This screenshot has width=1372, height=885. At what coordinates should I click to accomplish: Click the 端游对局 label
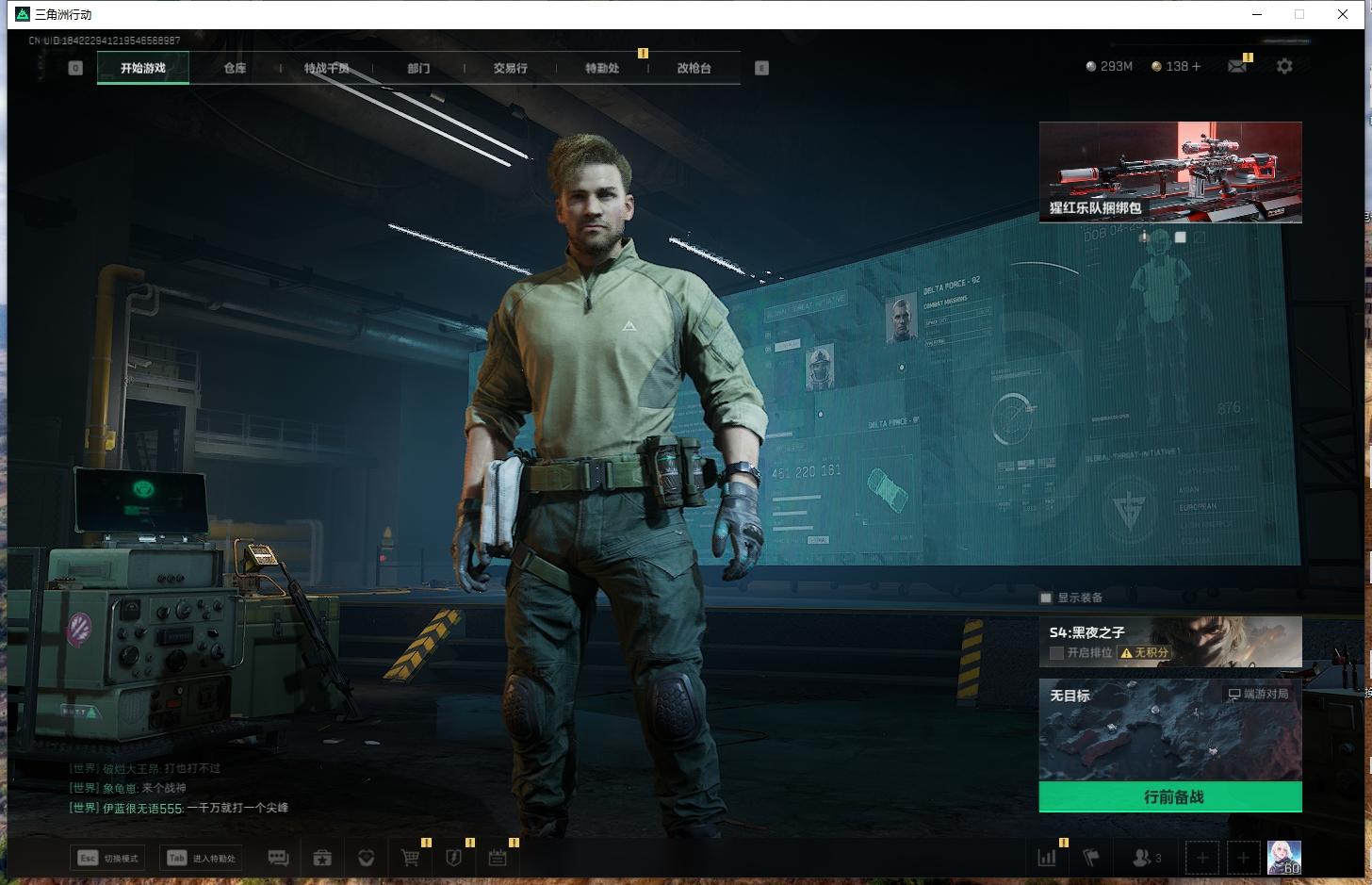click(x=1258, y=694)
